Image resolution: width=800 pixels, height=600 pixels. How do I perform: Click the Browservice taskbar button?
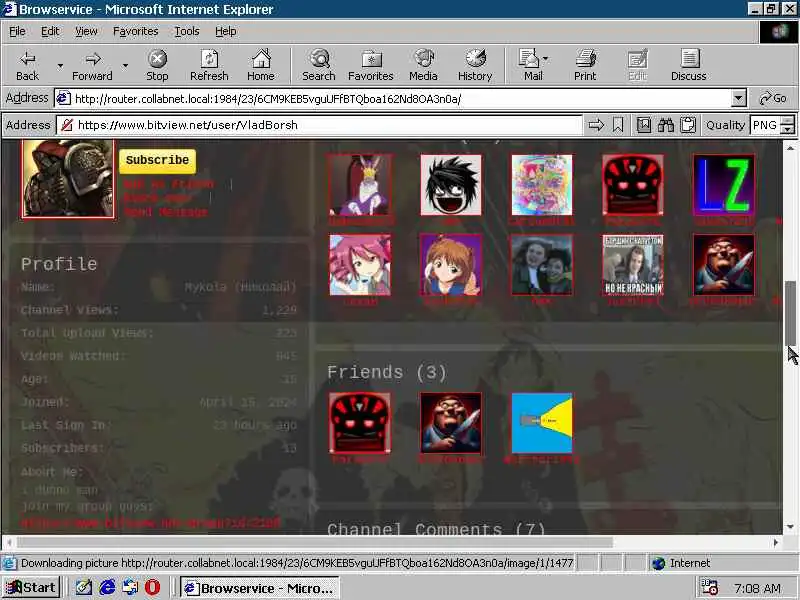point(260,588)
